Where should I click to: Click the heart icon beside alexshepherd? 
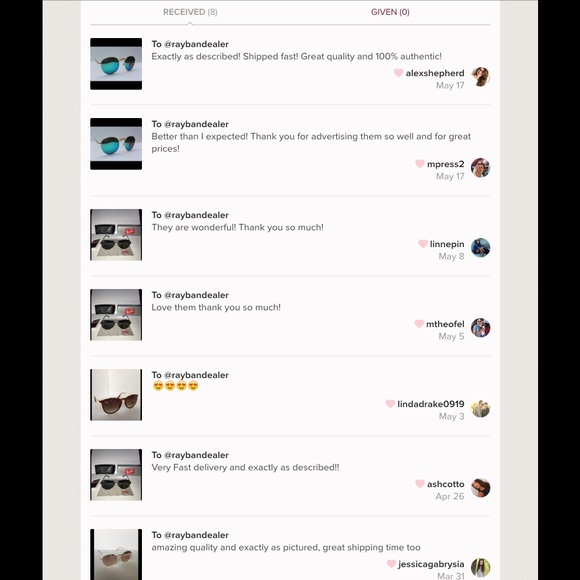click(398, 73)
